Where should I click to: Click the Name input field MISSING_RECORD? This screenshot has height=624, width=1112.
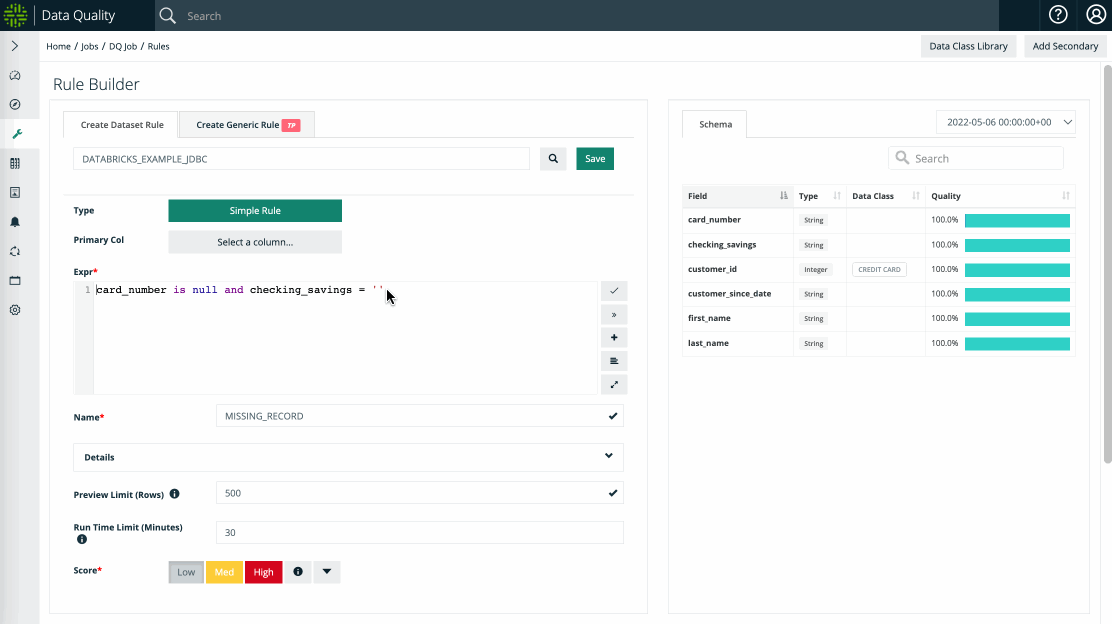pyautogui.click(x=410, y=416)
